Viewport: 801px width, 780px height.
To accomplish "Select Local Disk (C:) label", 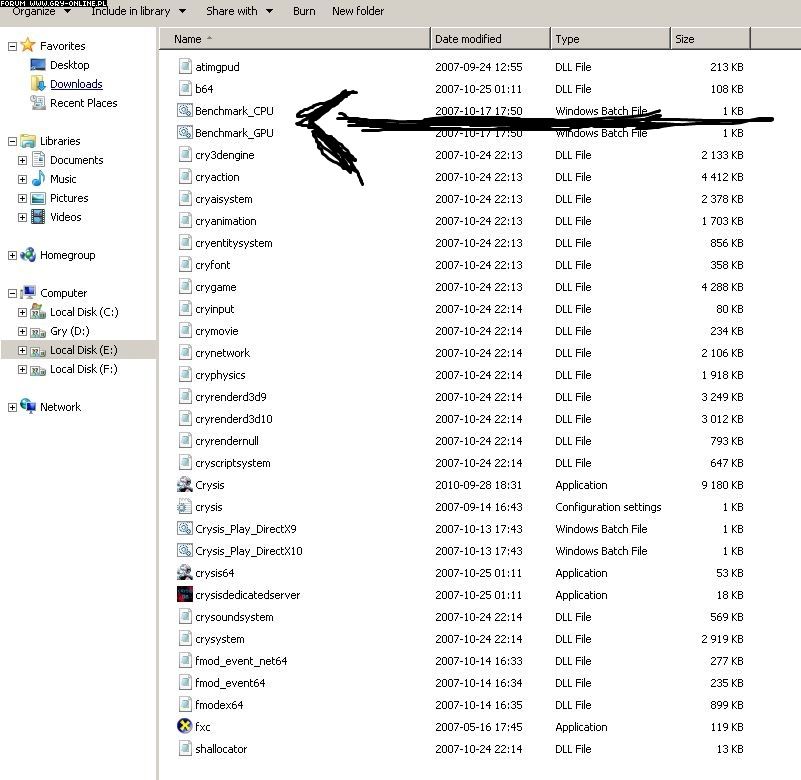I will point(84,312).
